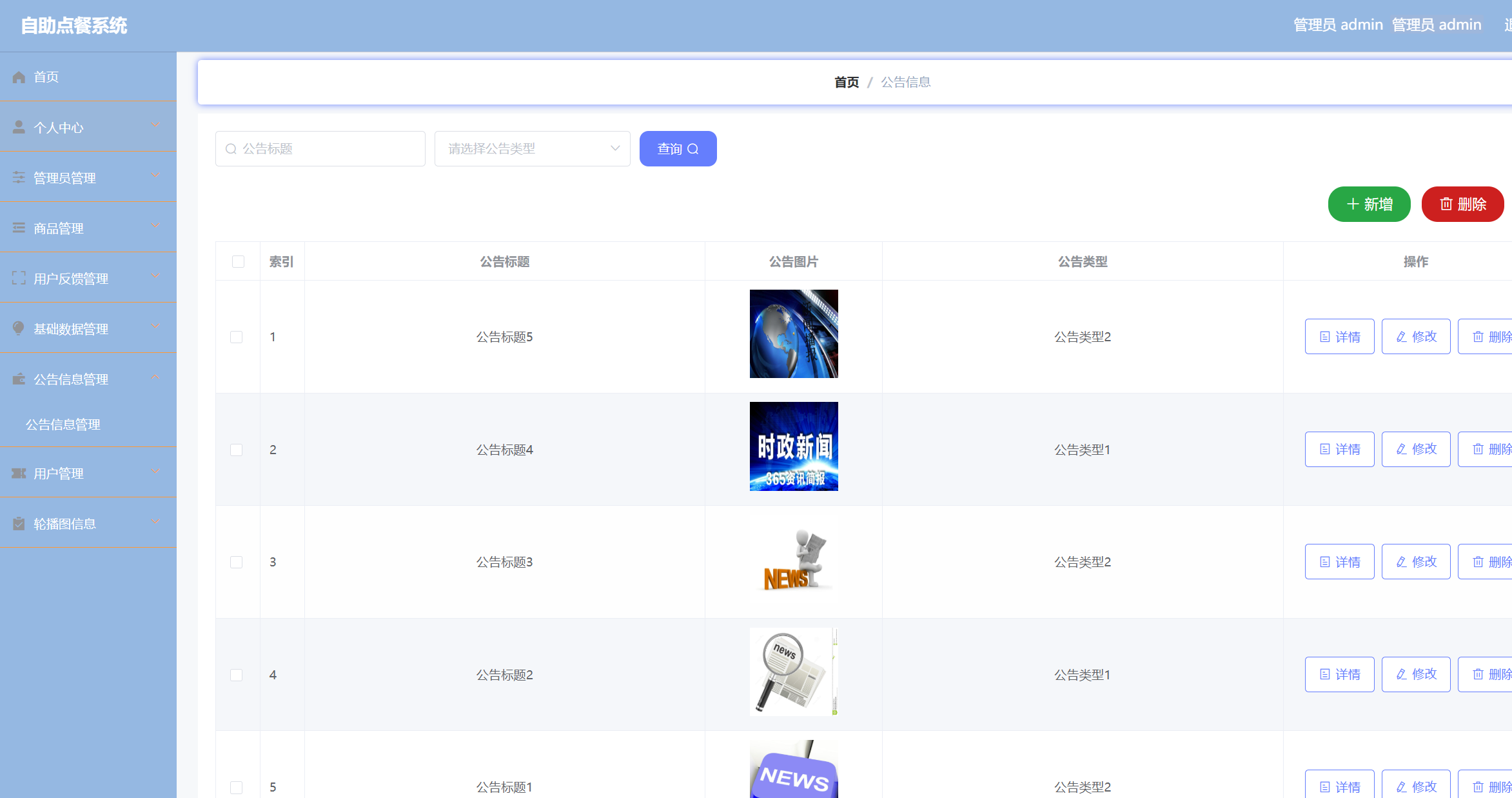Toggle the select-all checkbox in table header
Image resolution: width=1512 pixels, height=798 pixels.
[x=237, y=261]
